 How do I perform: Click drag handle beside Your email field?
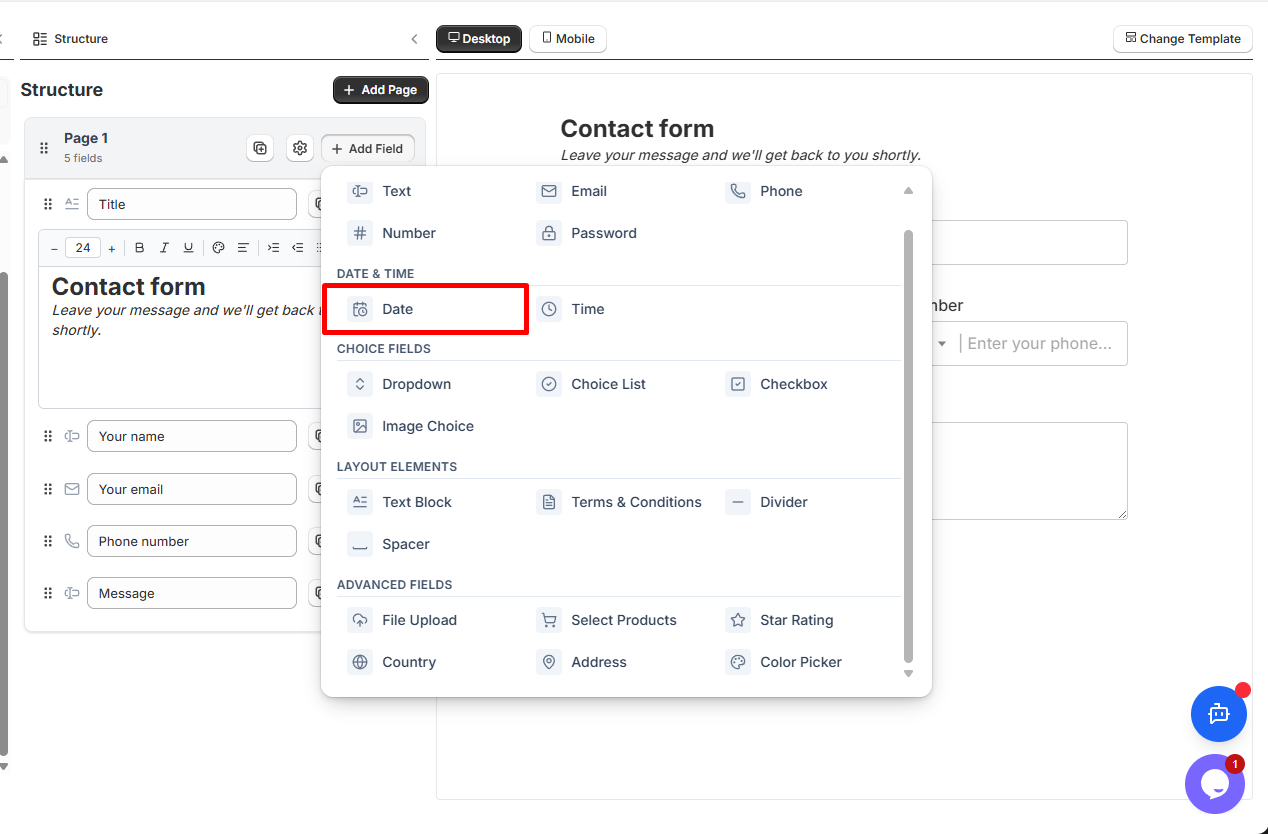tap(48, 489)
